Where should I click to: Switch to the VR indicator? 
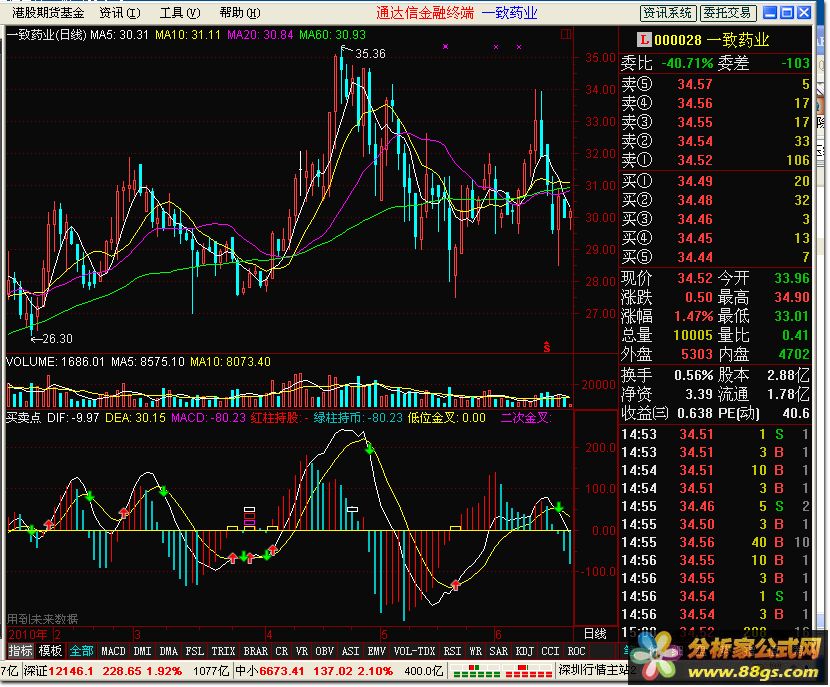302,651
